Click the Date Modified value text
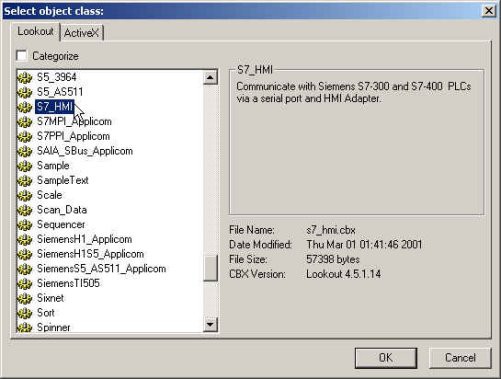Image resolution: width=501 pixels, height=379 pixels. tap(364, 245)
